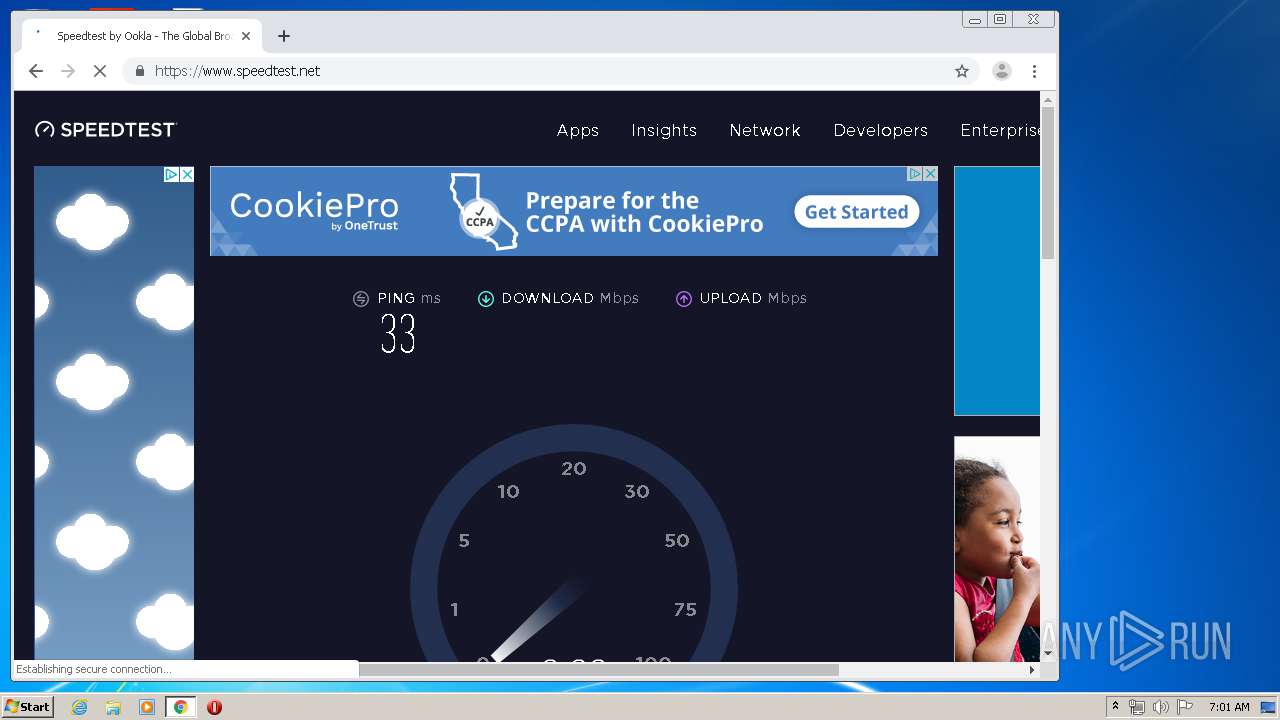Open the Opera taskbar icon

214,707
